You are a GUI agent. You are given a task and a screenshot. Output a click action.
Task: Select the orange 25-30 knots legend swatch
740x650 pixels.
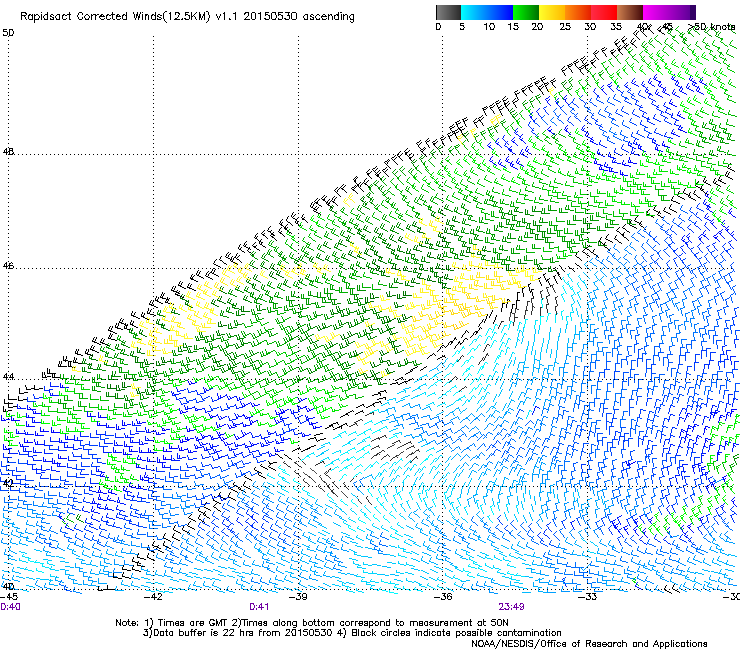[578, 12]
